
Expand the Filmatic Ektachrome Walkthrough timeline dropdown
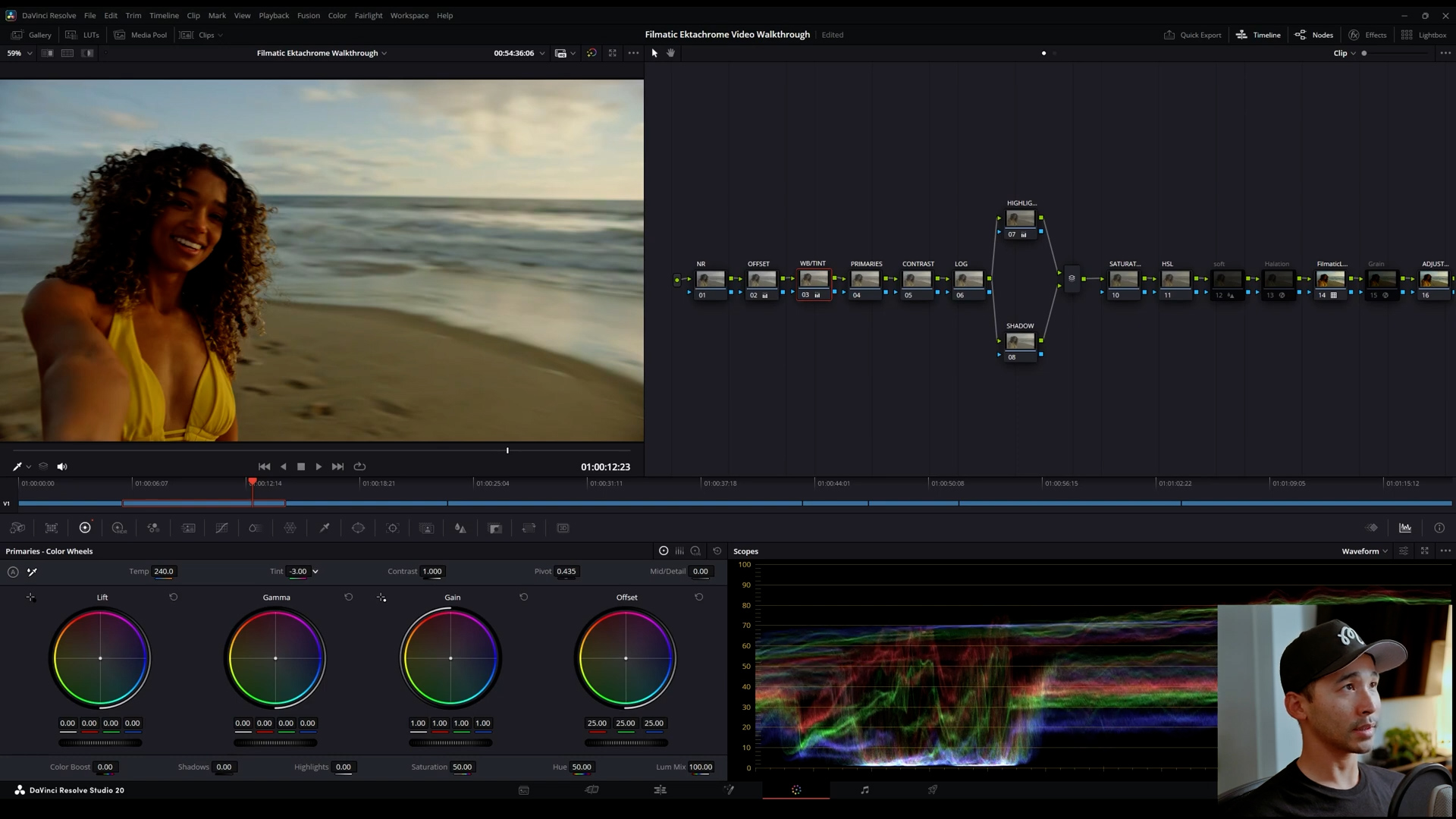tap(322, 53)
